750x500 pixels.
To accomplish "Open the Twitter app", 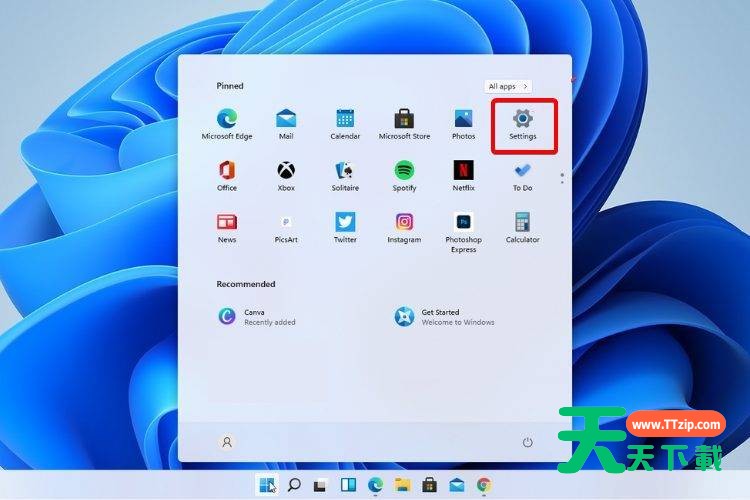I will click(x=345, y=222).
